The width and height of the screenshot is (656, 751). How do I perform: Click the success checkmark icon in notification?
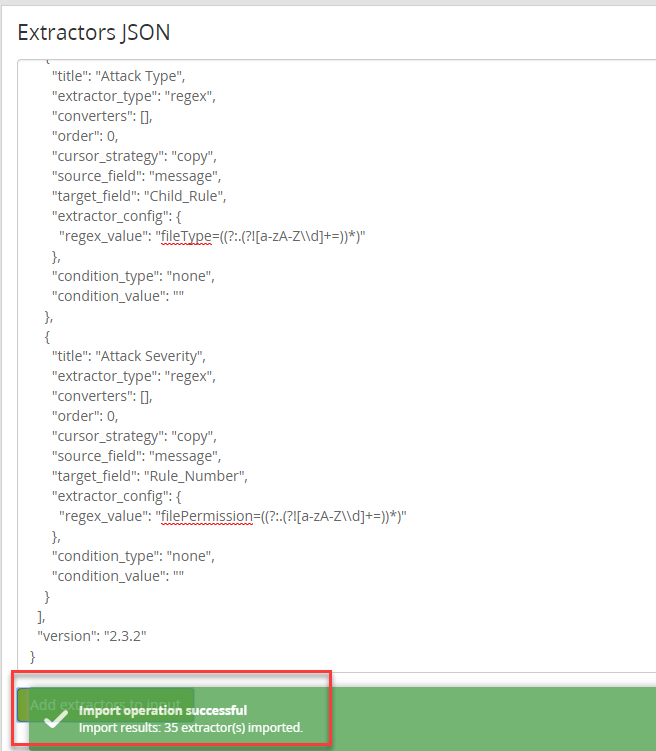[x=56, y=719]
